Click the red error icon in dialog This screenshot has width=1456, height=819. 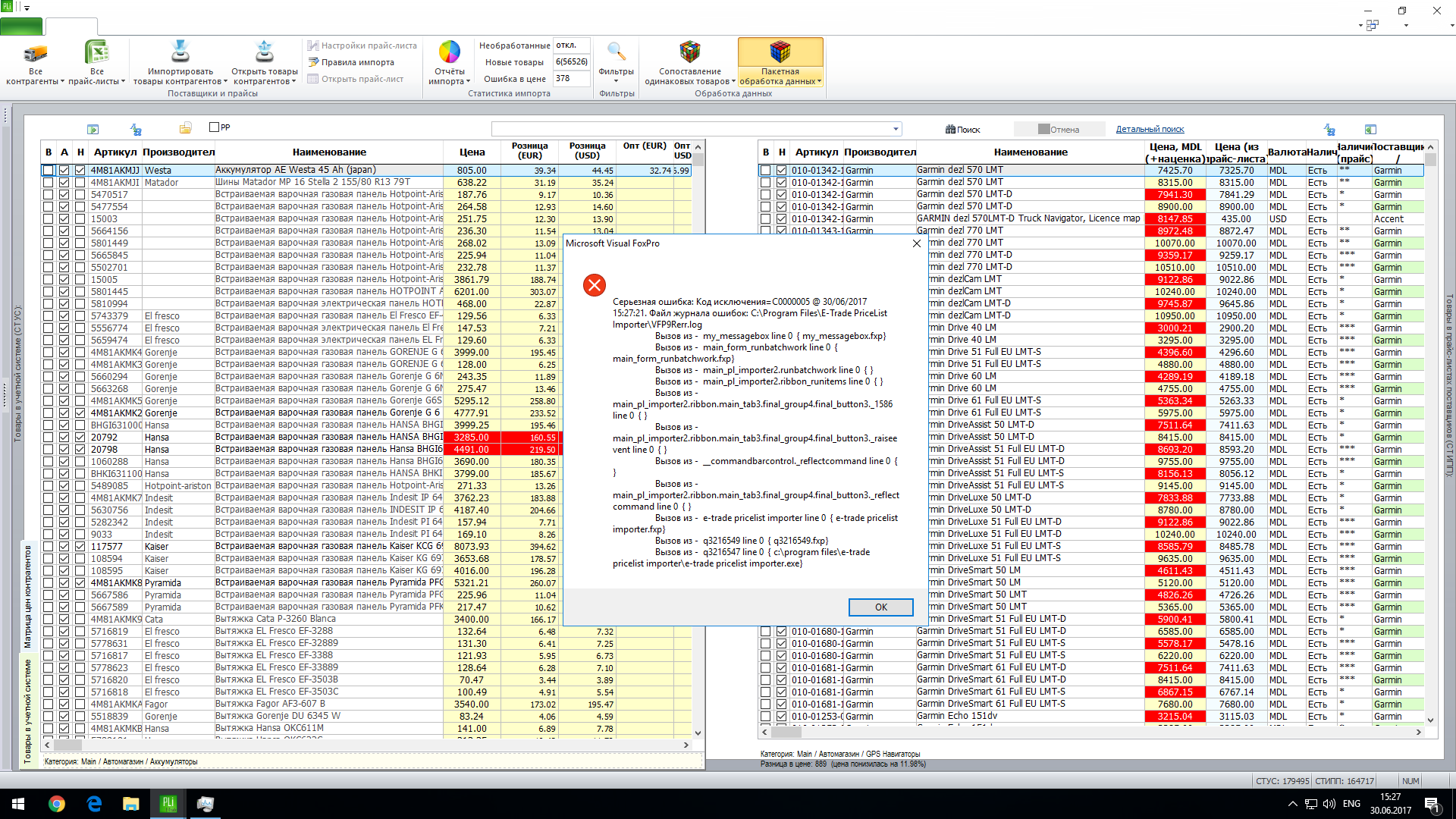(x=595, y=285)
